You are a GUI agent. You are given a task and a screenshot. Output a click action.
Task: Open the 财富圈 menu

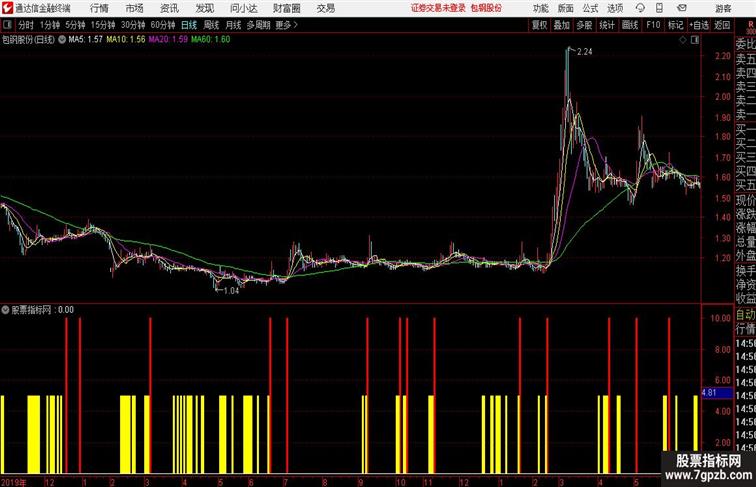click(286, 8)
